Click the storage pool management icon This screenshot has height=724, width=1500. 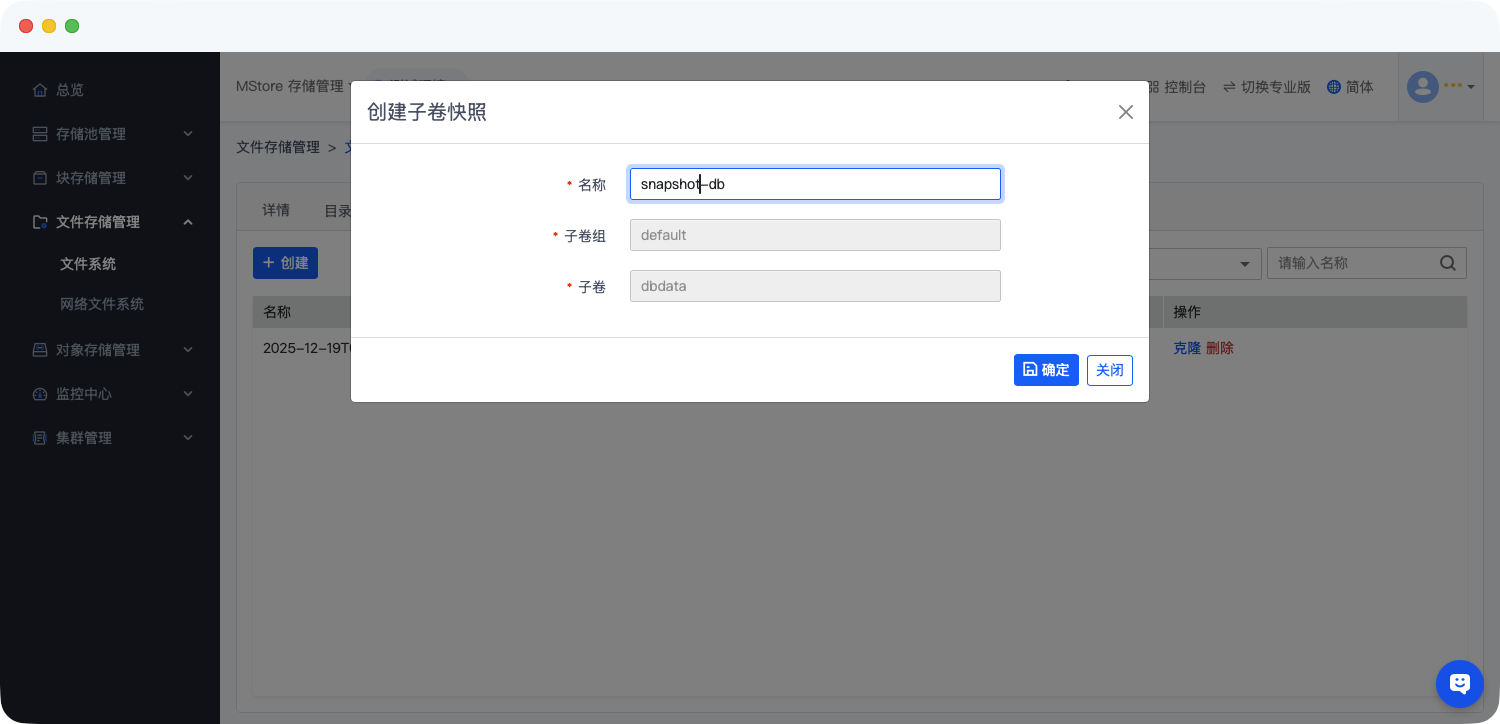click(x=40, y=134)
